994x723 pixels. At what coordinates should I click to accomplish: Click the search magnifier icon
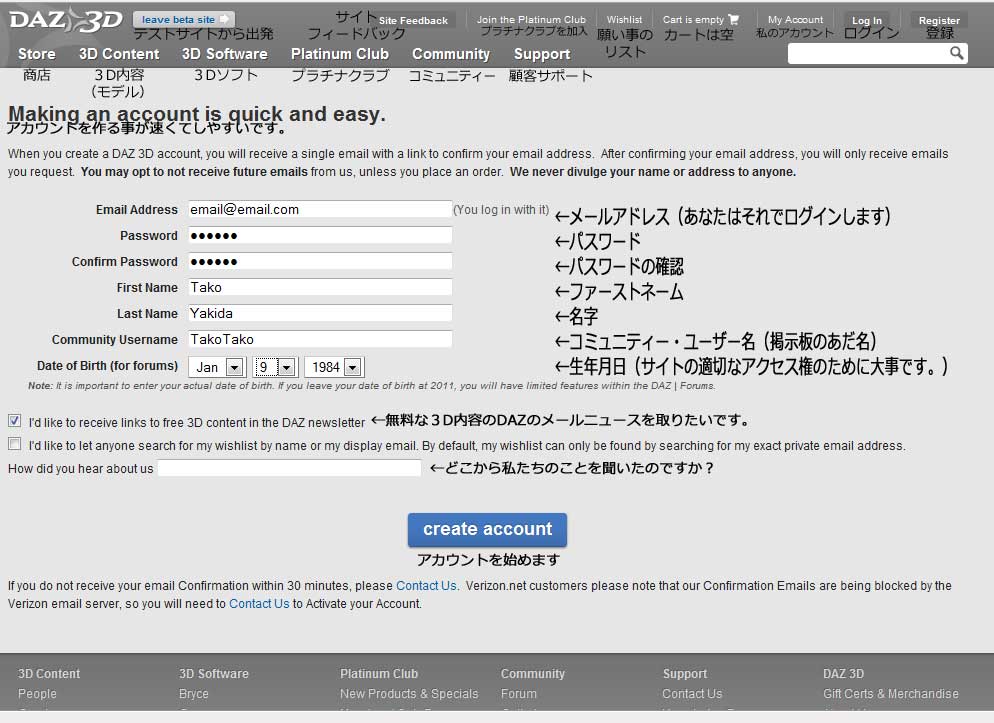tap(957, 53)
